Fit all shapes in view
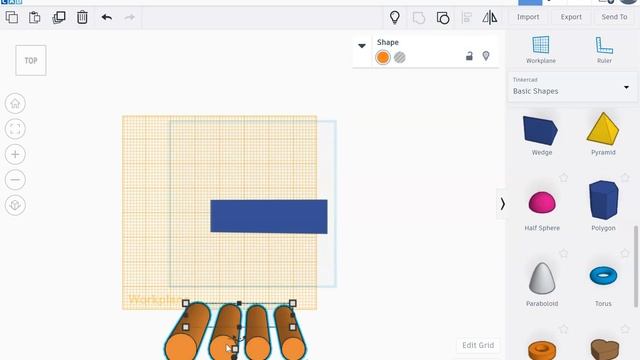The image size is (640, 360). pyautogui.click(x=15, y=129)
